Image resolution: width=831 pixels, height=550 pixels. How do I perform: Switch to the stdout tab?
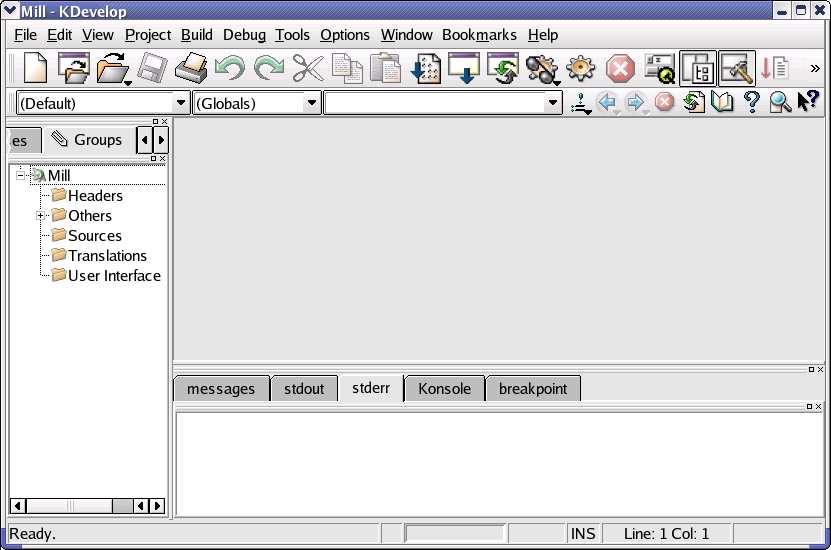point(304,389)
